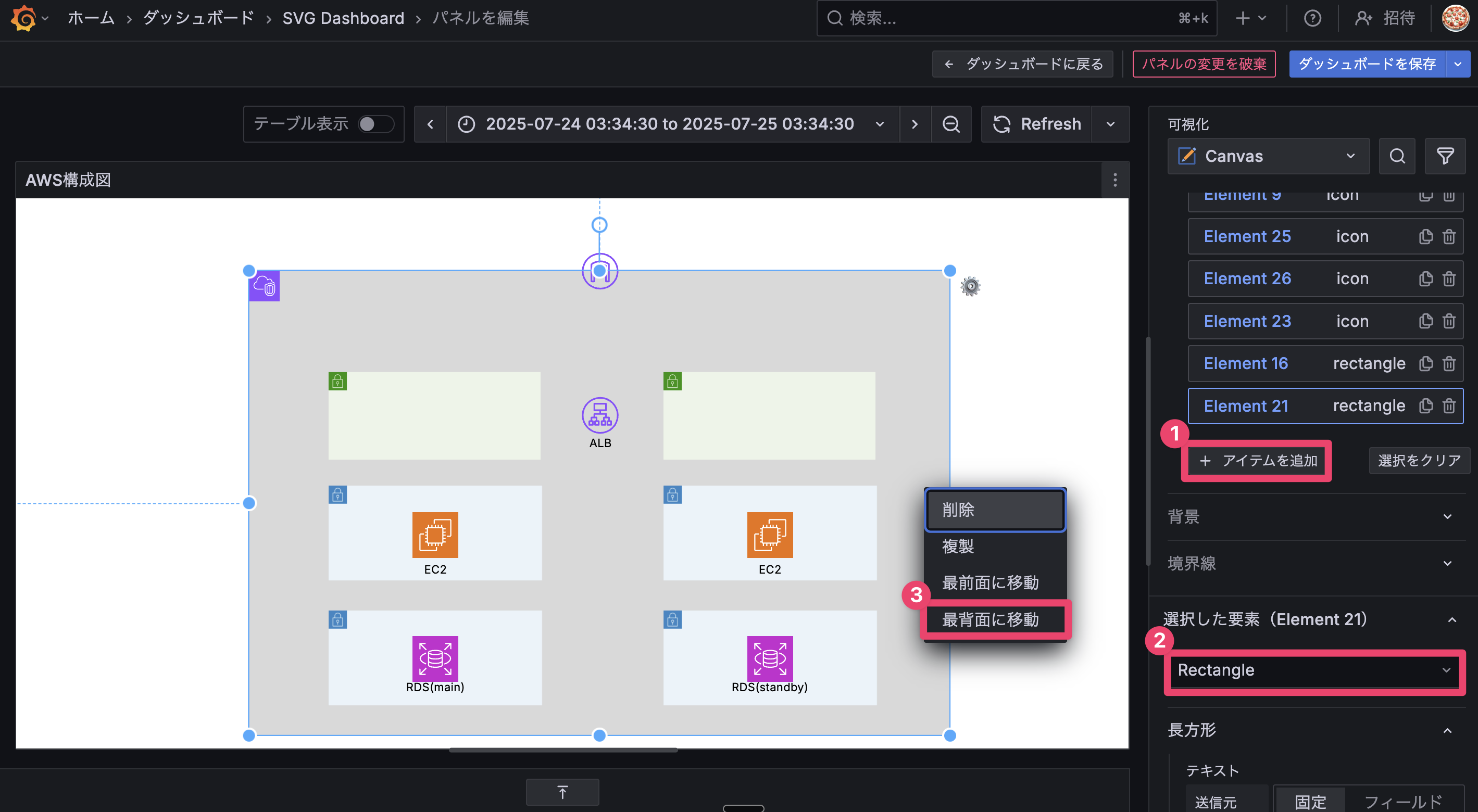The width and height of the screenshot is (1478, 812).
Task: Open AWS構成図 panel three-dot menu
Action: (1115, 180)
